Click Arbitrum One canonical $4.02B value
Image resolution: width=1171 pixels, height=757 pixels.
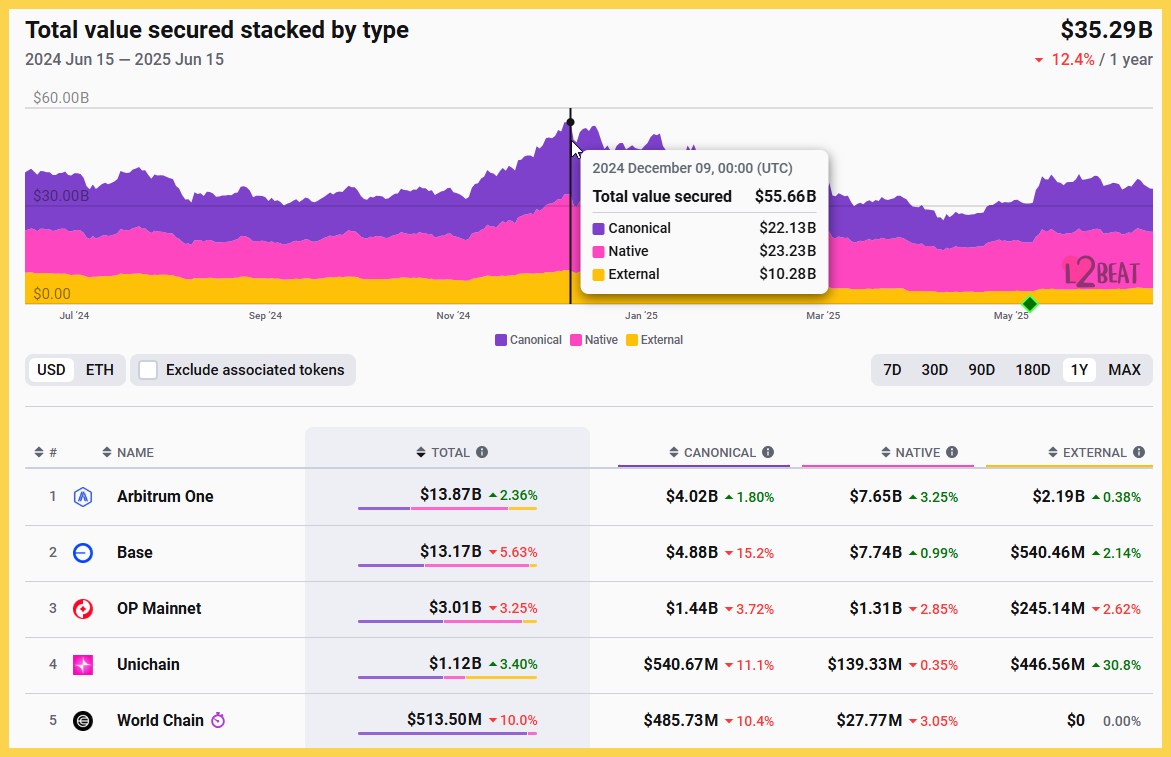pos(692,496)
